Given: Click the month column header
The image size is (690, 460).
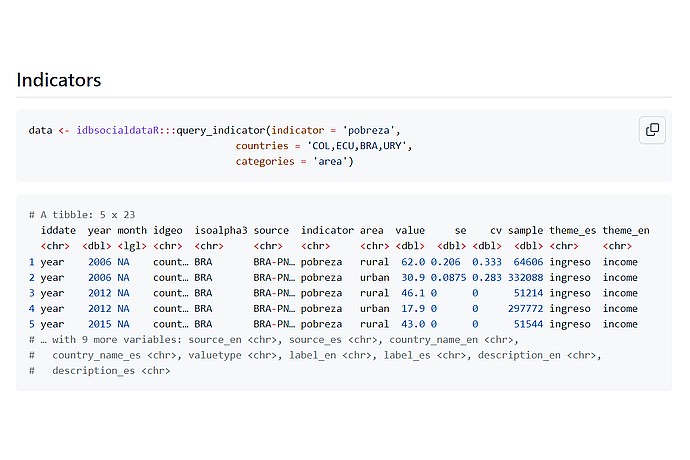Looking at the screenshot, I should tap(132, 230).
